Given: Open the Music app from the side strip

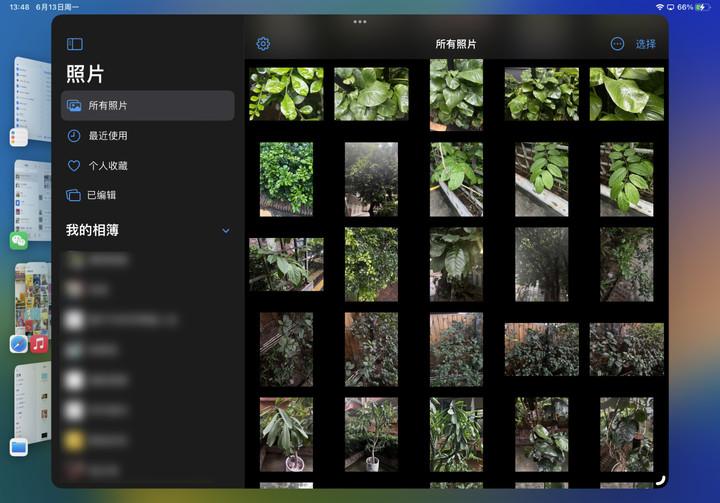Looking at the screenshot, I should [39, 344].
